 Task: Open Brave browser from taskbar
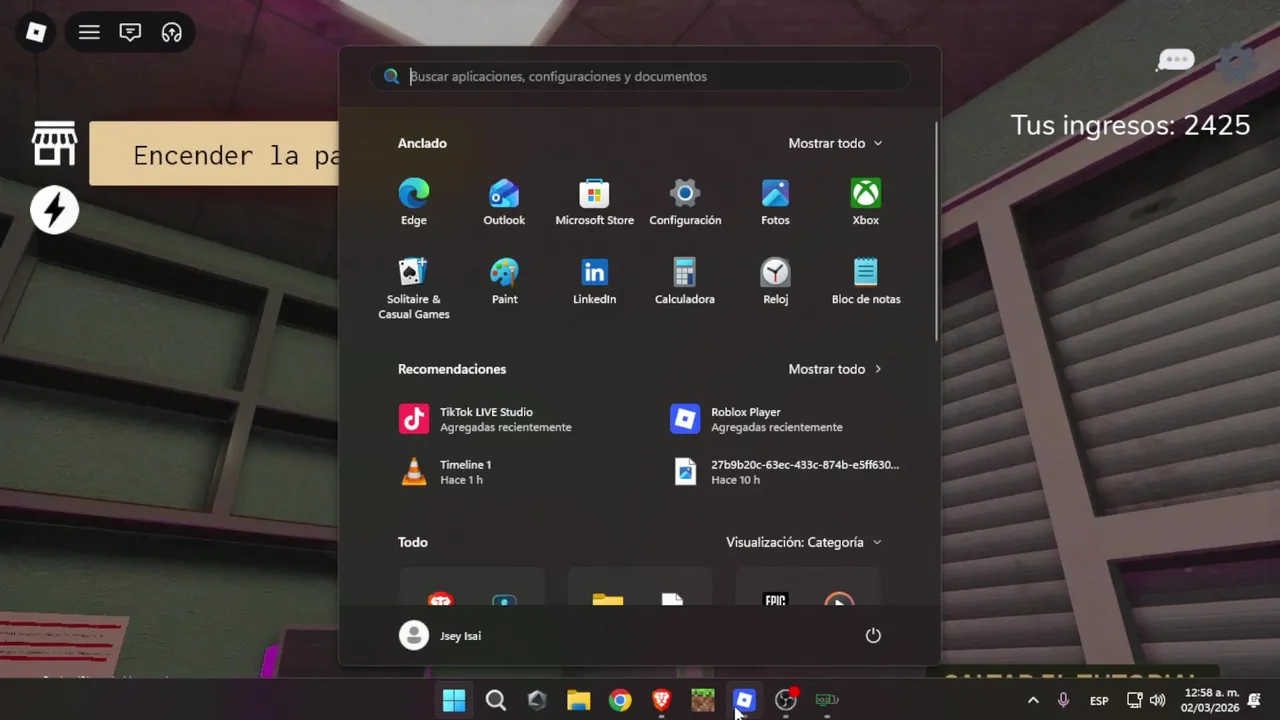[661, 700]
